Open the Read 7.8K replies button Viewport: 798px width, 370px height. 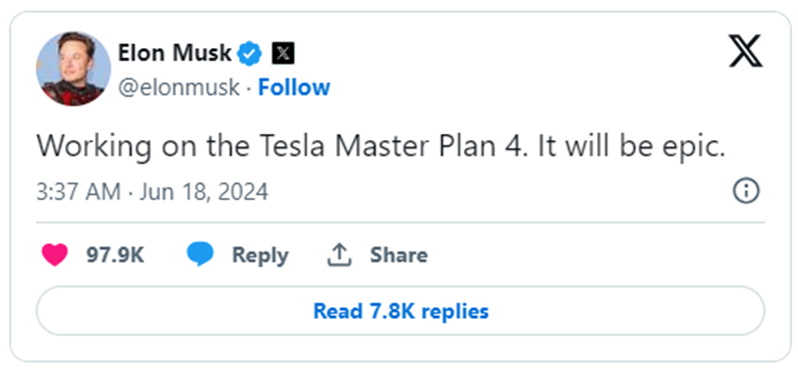pos(400,310)
